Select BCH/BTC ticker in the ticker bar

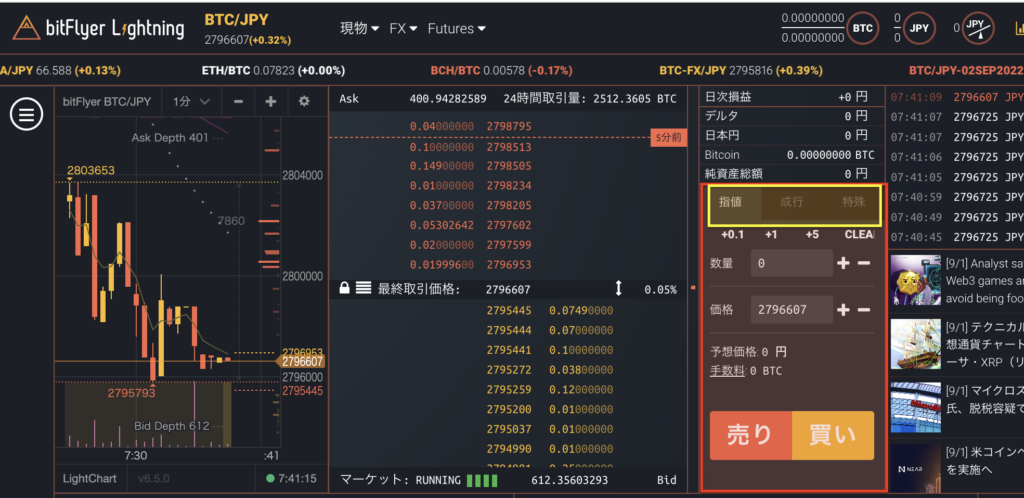[501, 70]
